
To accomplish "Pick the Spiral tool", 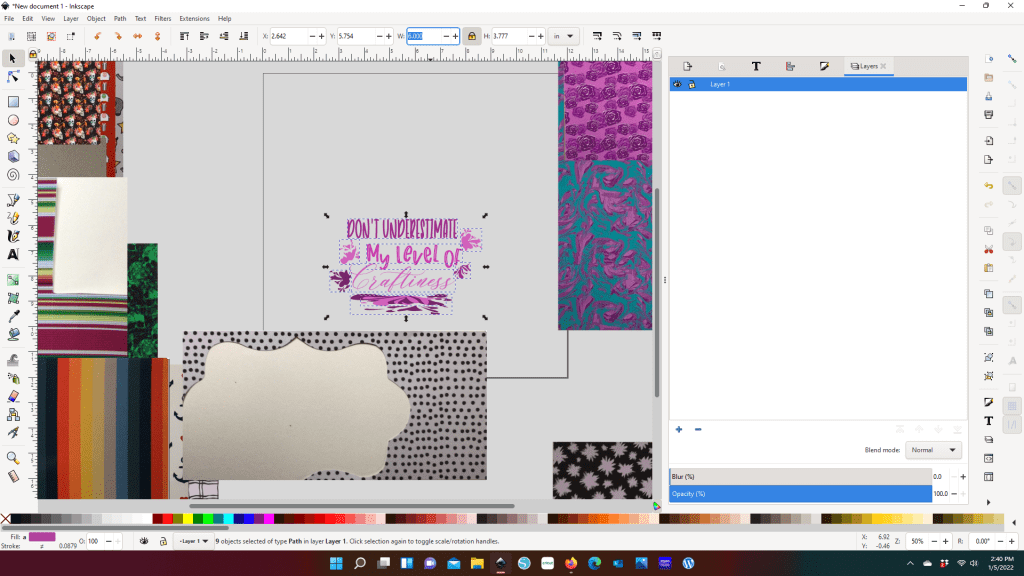I will tap(14, 173).
